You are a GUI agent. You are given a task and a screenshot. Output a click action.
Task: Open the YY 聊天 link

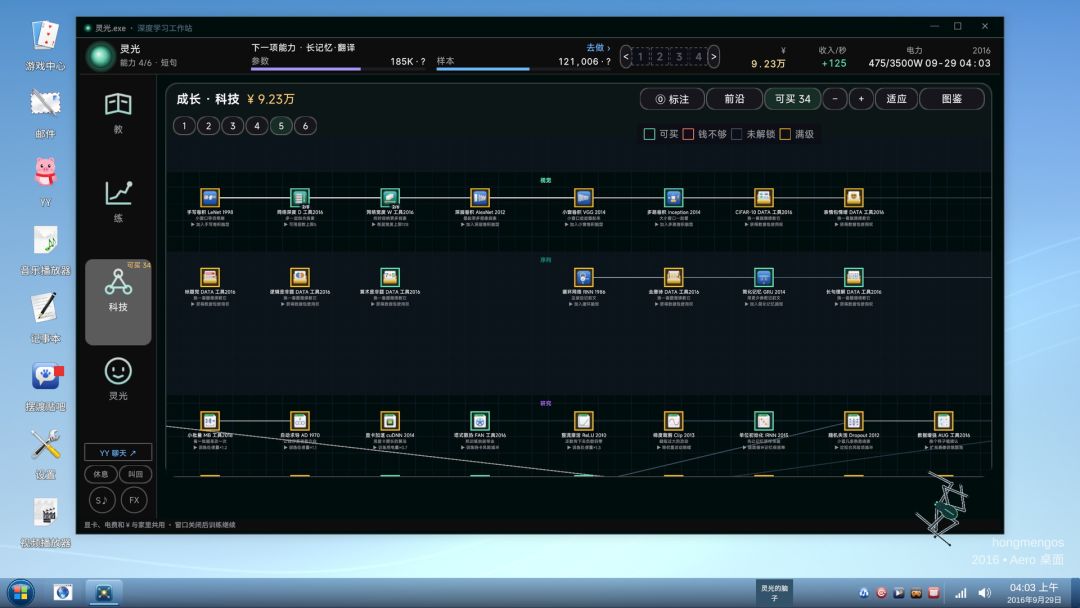[118, 452]
